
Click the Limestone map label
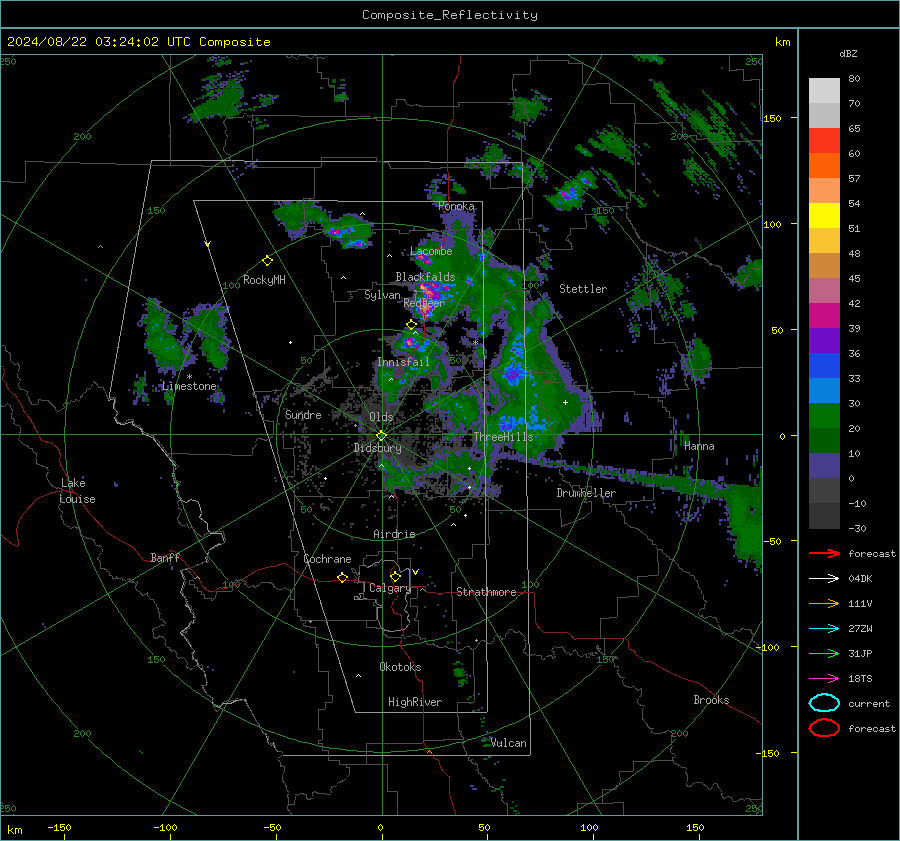tap(189, 386)
